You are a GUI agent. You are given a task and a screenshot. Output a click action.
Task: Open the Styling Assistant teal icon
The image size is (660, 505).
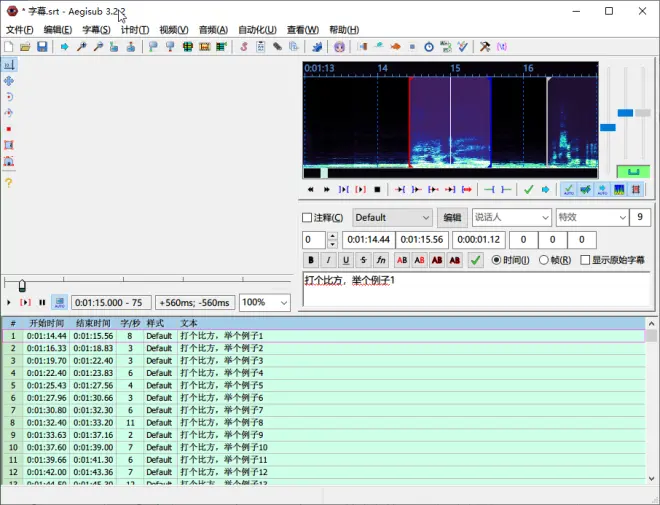379,47
